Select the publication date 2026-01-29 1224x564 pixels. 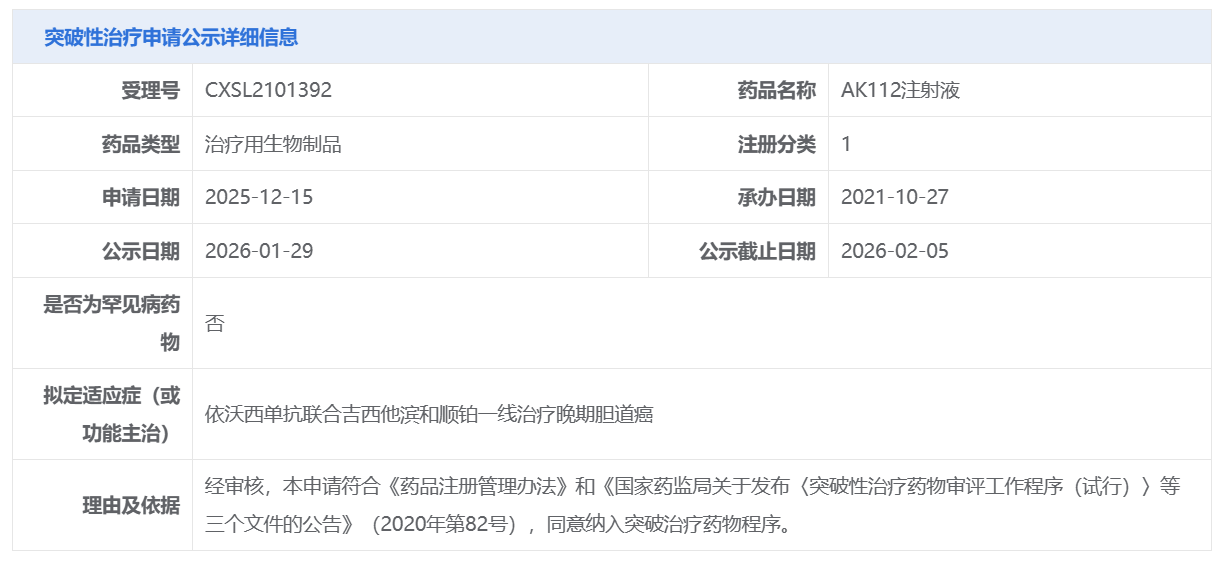click(x=259, y=251)
